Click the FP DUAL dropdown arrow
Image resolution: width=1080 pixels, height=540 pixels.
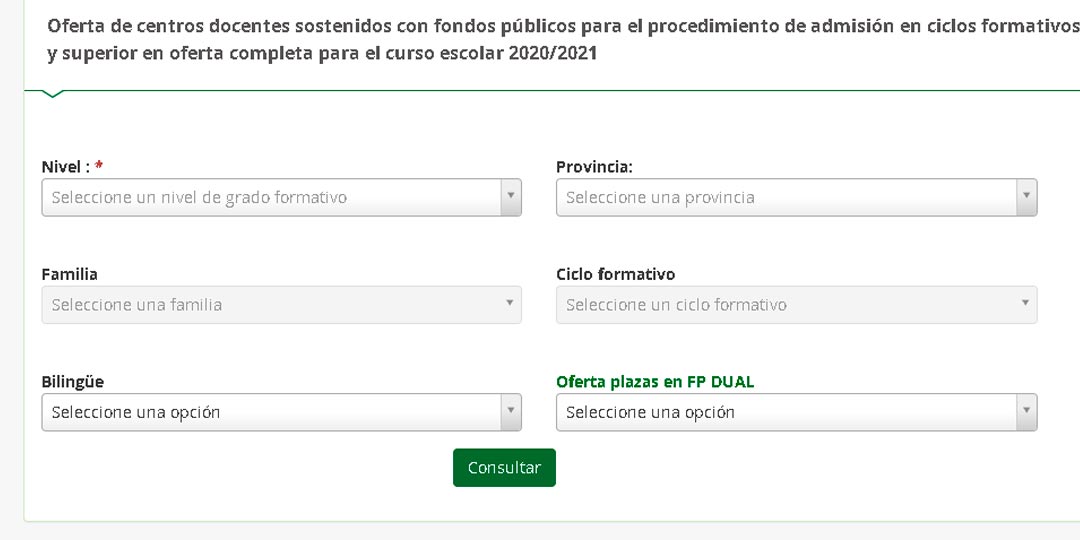[x=1026, y=412]
